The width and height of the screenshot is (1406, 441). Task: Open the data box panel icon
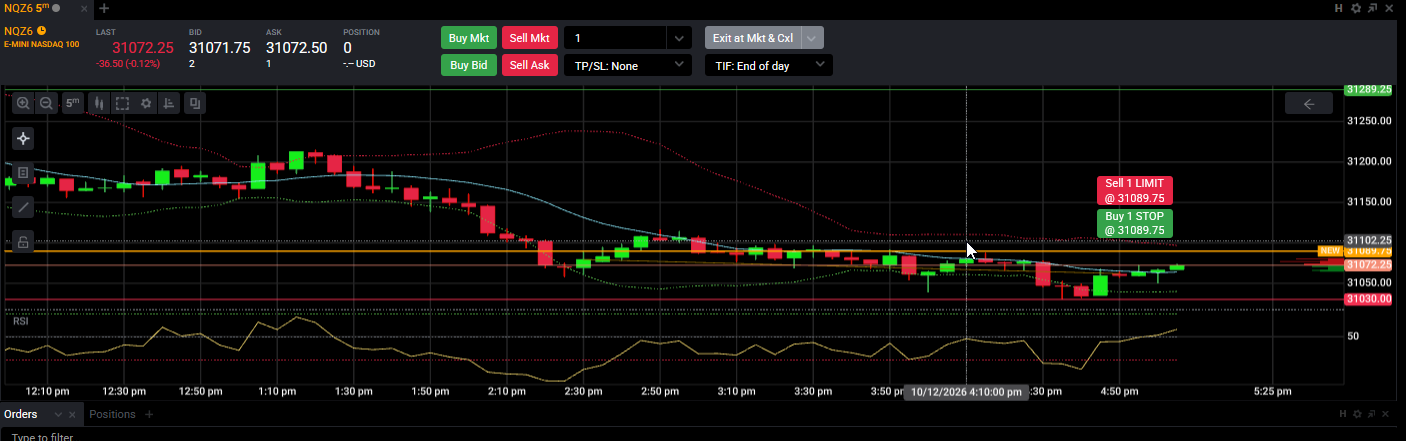coord(23,173)
